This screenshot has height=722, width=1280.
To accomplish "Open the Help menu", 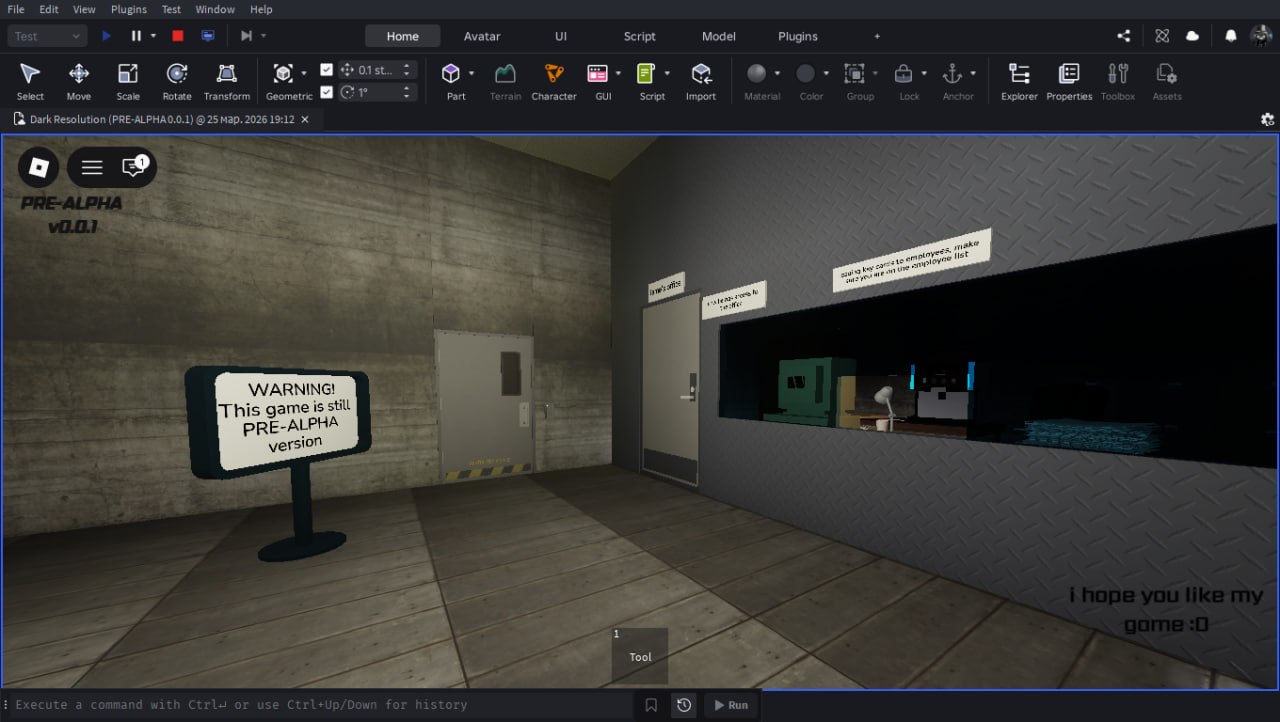I will coord(261,9).
